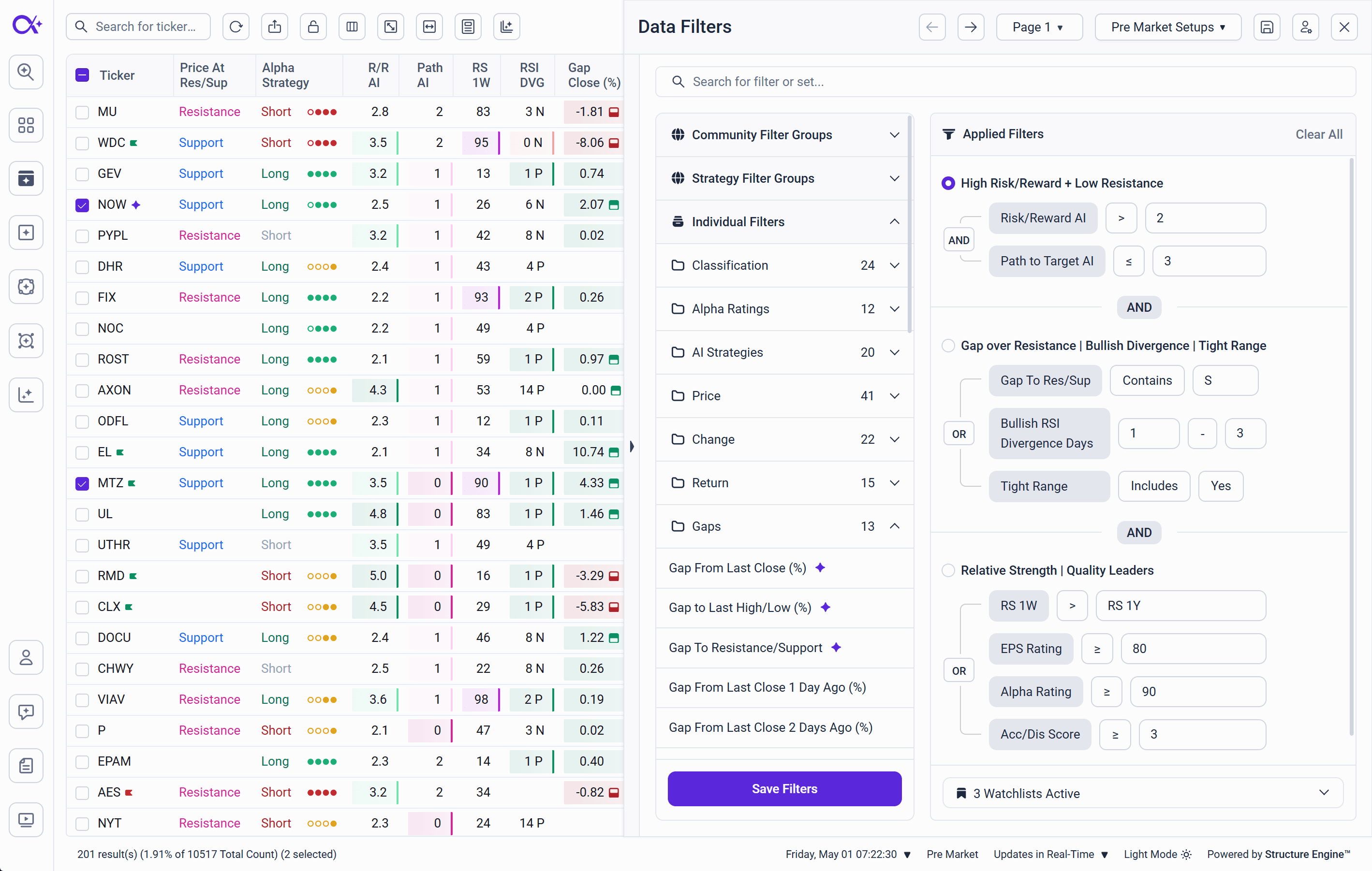
Task: Open the column layout icon
Action: [352, 27]
